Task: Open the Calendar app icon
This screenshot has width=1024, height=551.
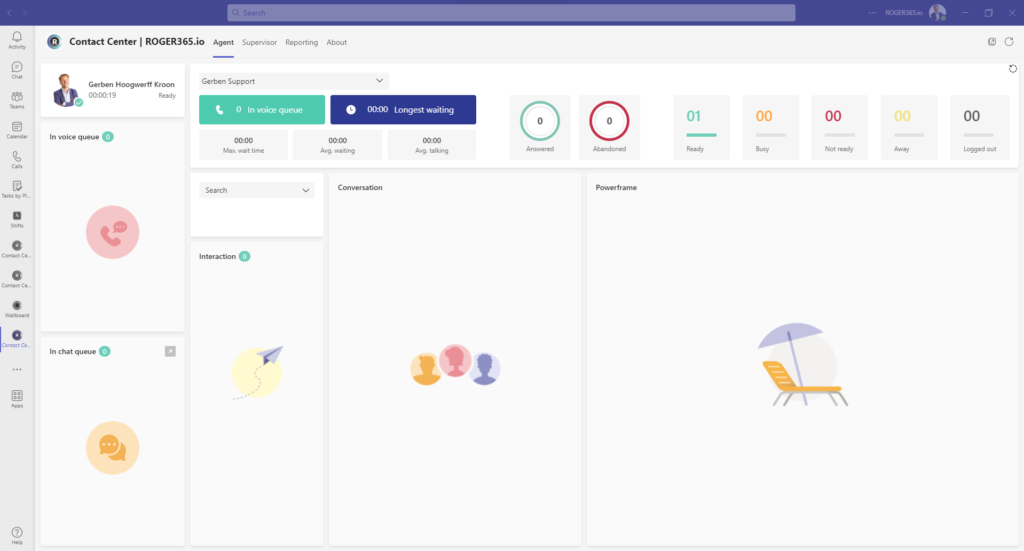Action: tap(17, 129)
